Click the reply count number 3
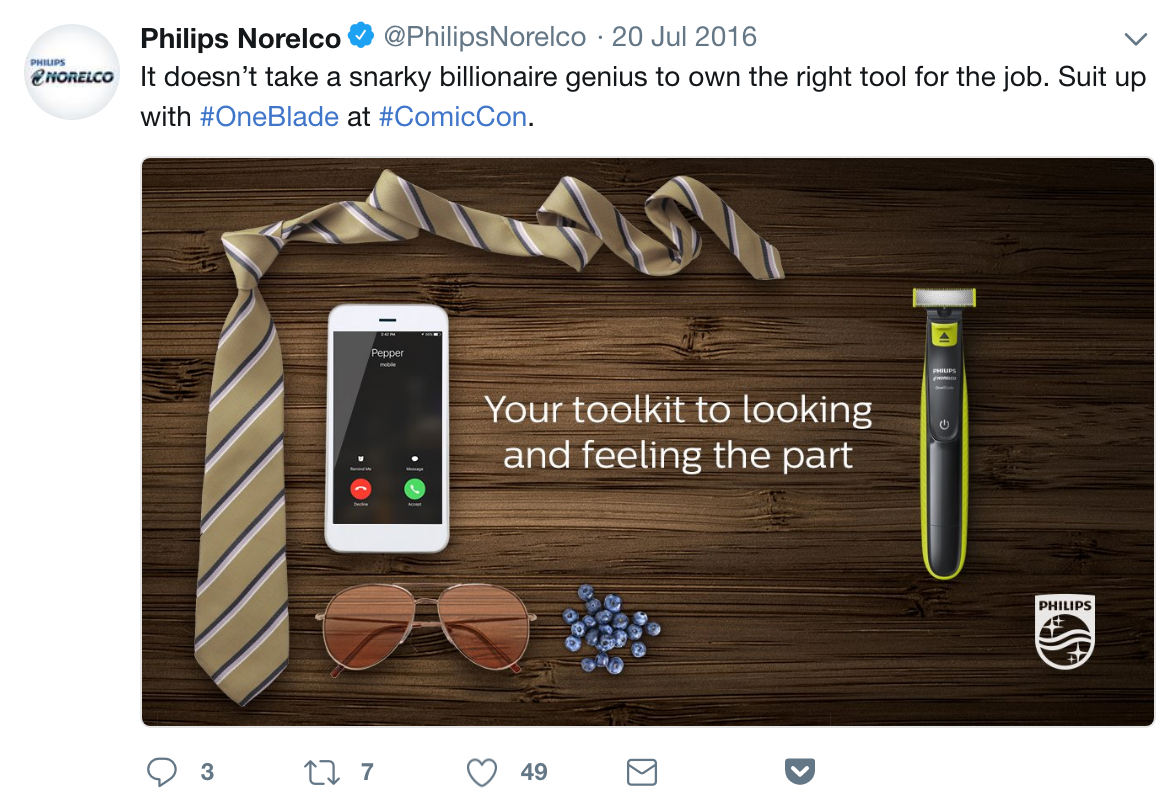 click(x=207, y=772)
